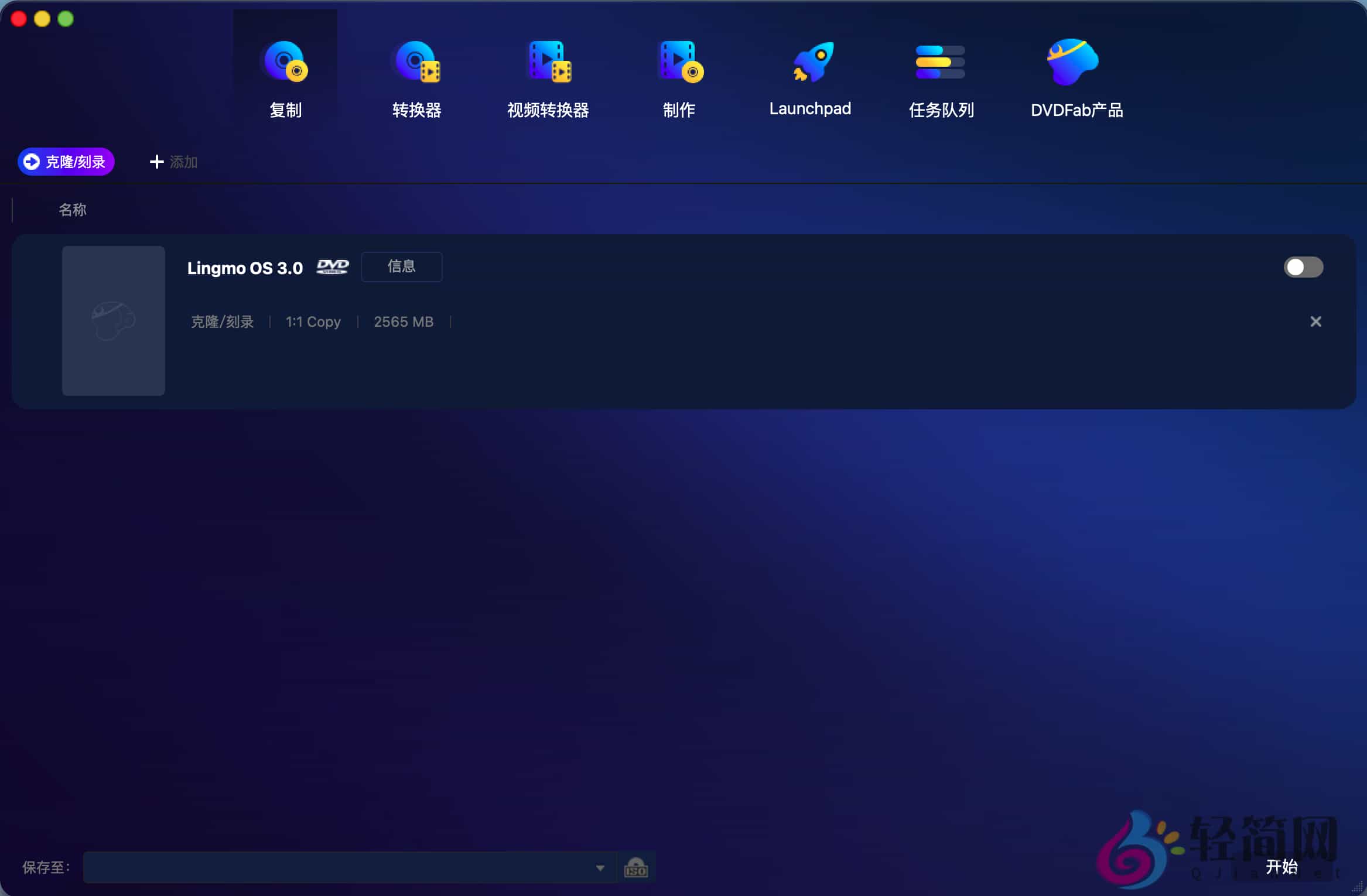Click the Lingmo OS 3.0 cover thumbnail
1367x896 pixels.
pyautogui.click(x=114, y=321)
